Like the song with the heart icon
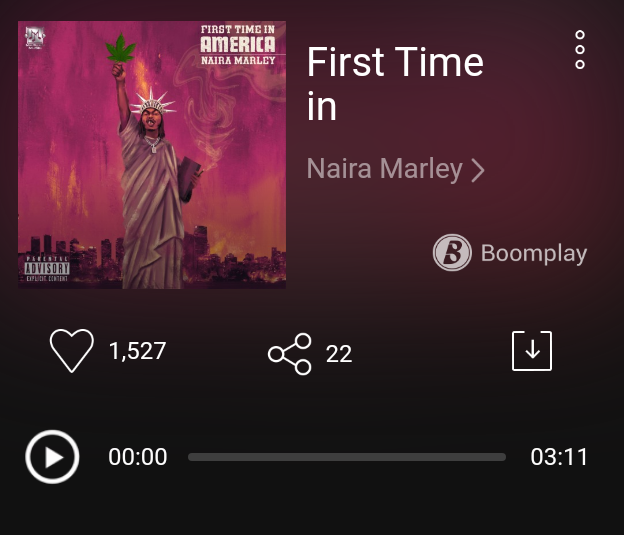The image size is (624, 535). (72, 350)
